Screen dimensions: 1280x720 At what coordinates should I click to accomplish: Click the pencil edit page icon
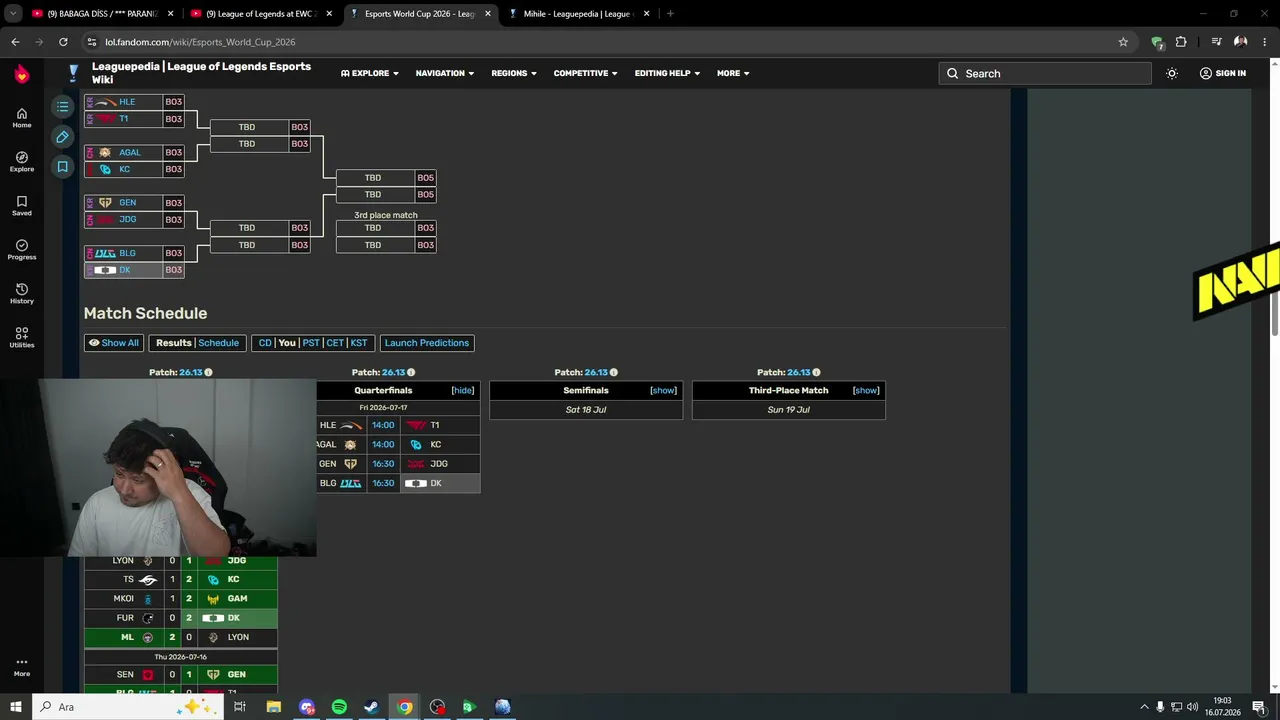tap(62, 137)
